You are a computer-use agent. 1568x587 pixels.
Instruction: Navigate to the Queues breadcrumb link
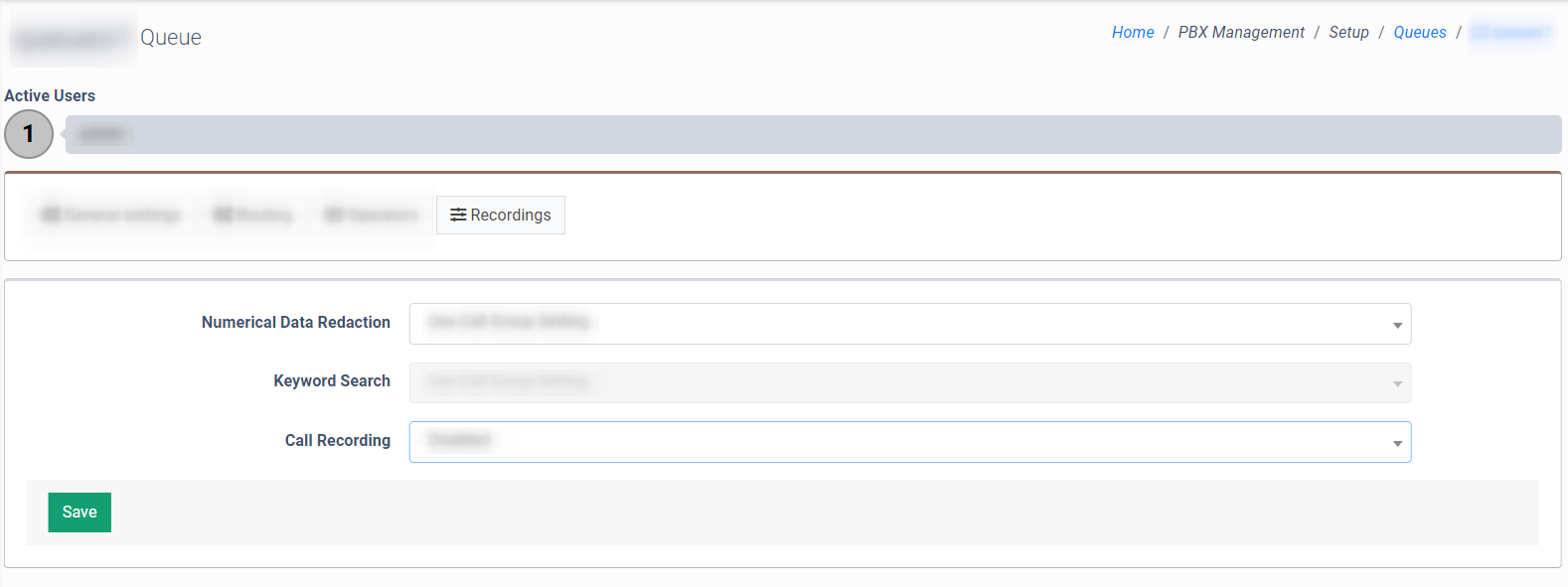click(x=1419, y=33)
